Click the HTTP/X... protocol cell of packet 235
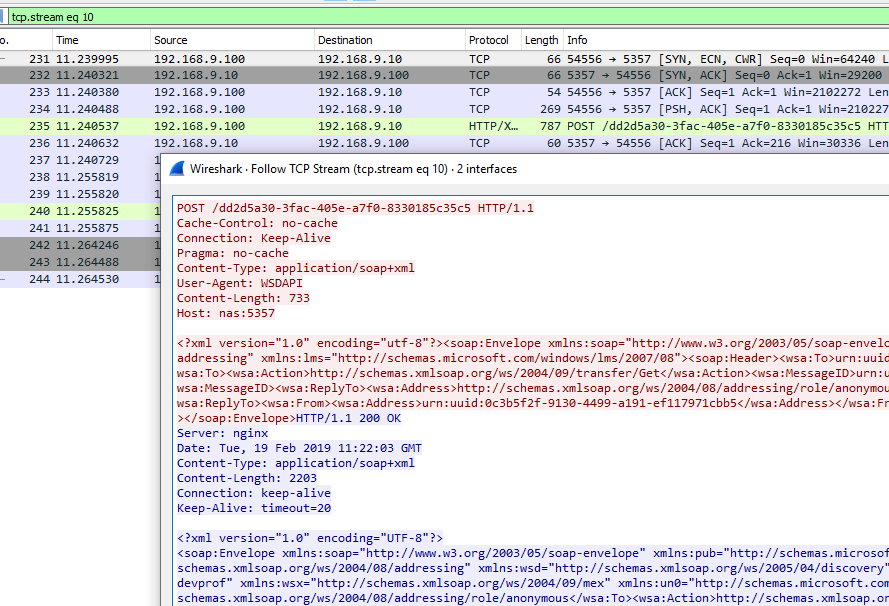 493,126
